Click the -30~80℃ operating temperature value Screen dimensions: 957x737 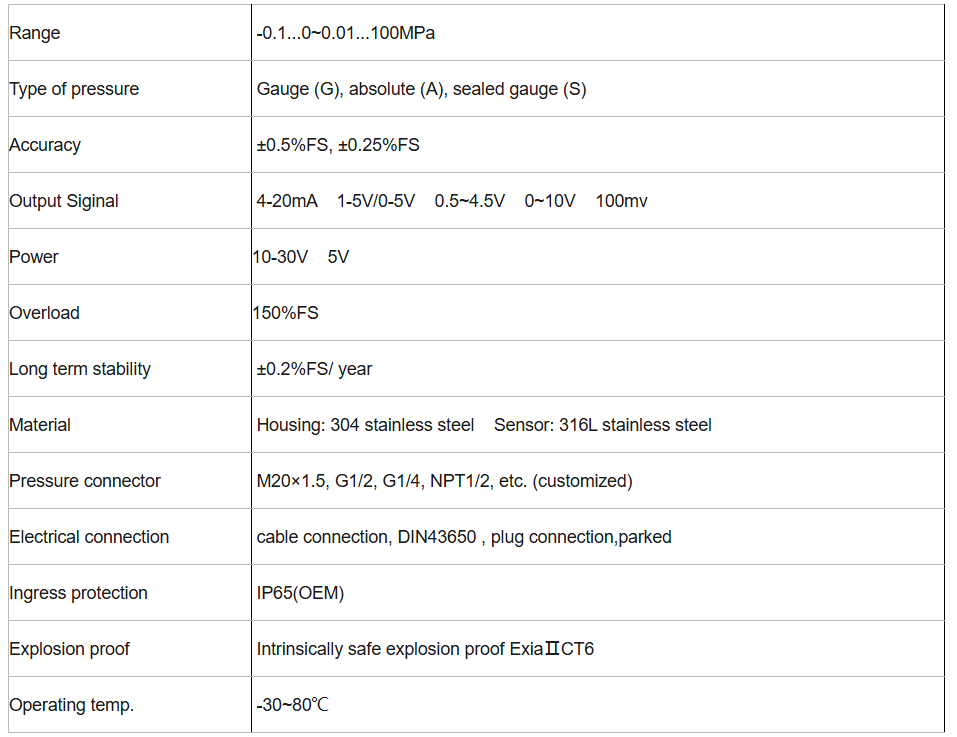pos(292,705)
